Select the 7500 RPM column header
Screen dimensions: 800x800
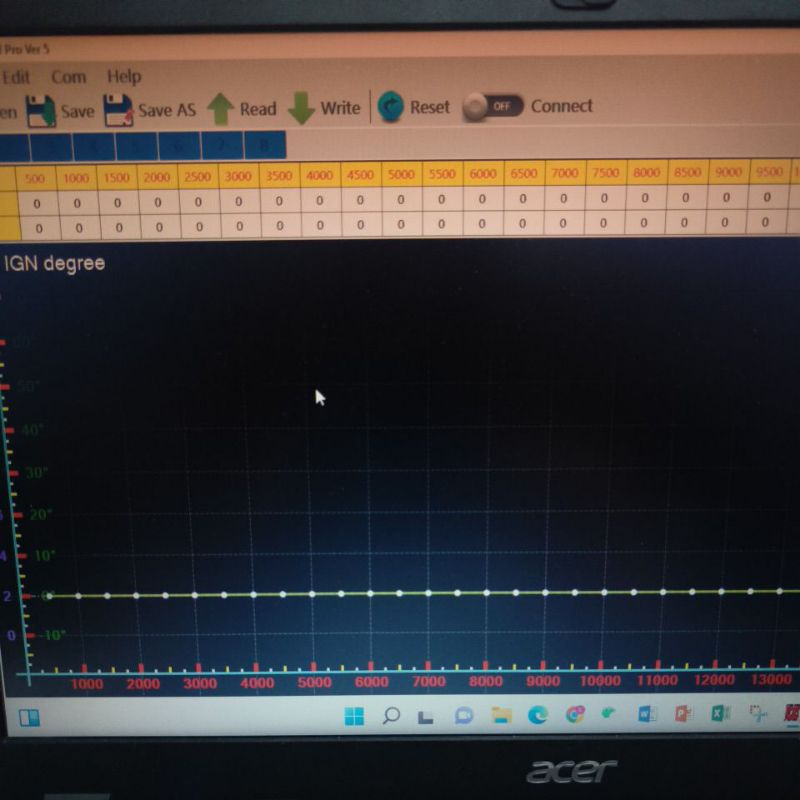606,172
